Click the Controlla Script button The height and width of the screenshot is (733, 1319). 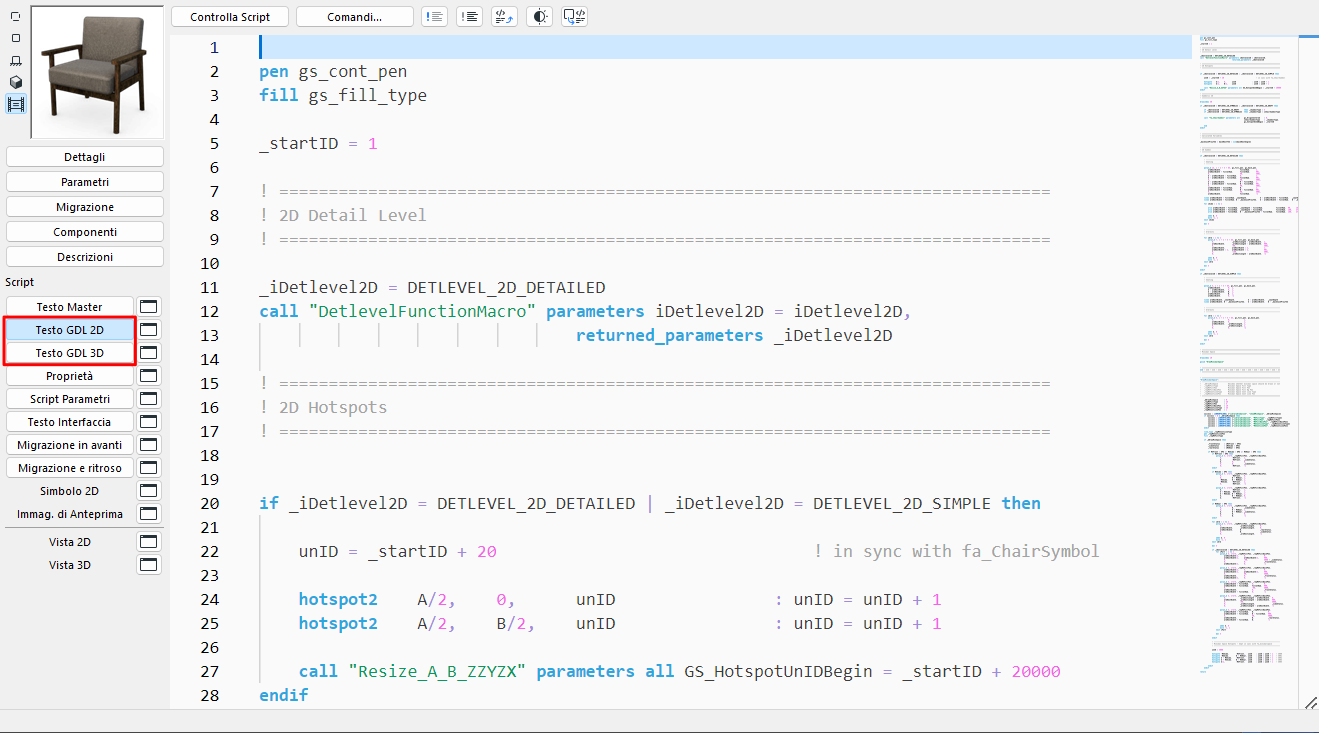[229, 16]
